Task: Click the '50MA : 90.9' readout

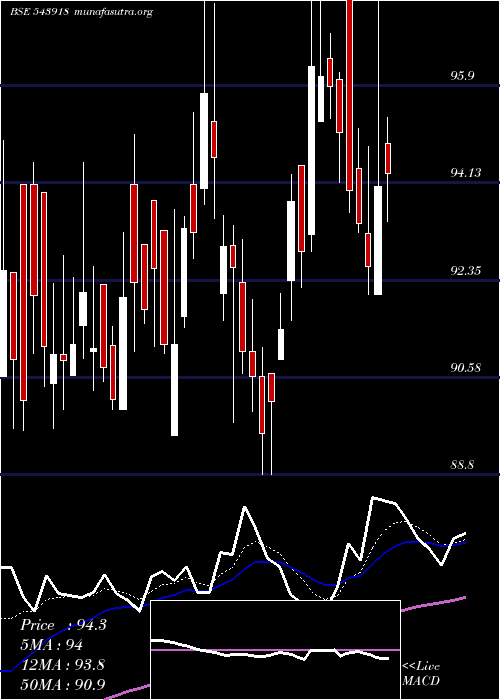Action: [x=63, y=684]
